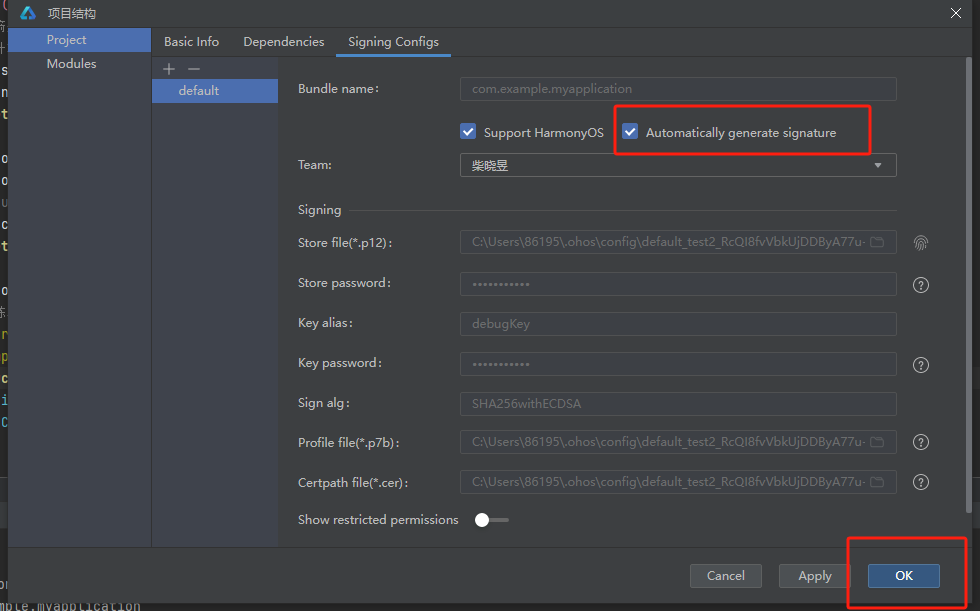Click the DevEco logo in title bar
The image size is (980, 611).
[28, 13]
